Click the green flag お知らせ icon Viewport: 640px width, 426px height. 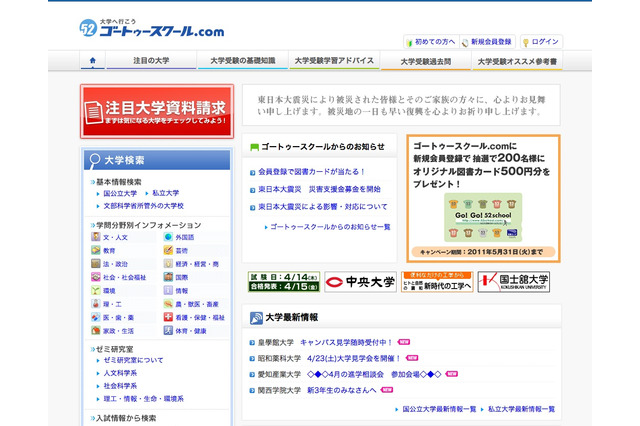pos(254,147)
